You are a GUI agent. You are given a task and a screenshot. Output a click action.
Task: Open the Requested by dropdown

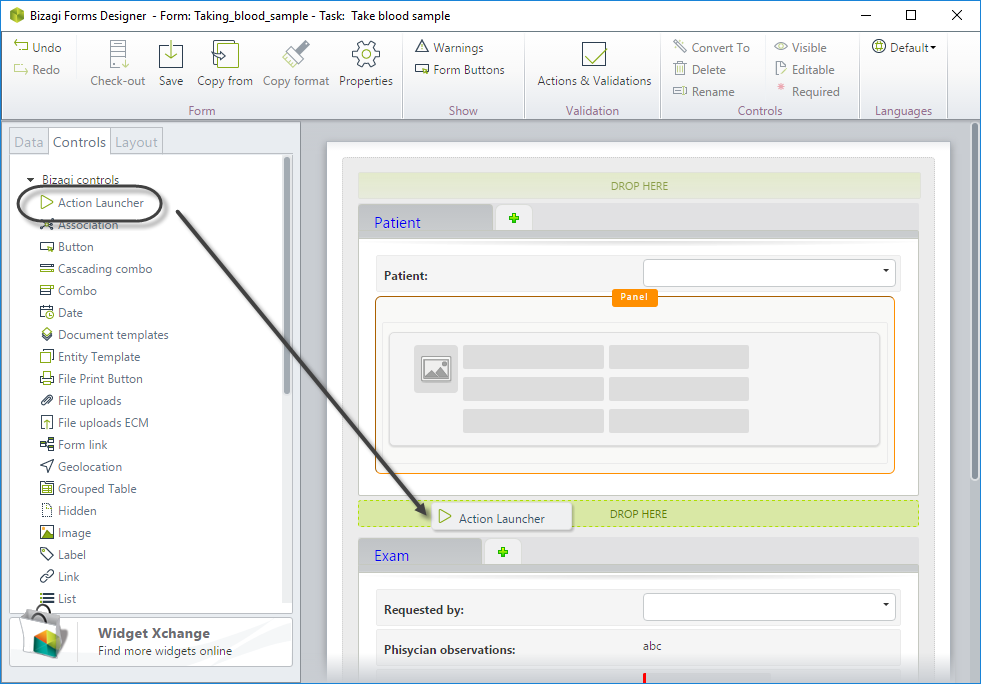pyautogui.click(x=885, y=605)
